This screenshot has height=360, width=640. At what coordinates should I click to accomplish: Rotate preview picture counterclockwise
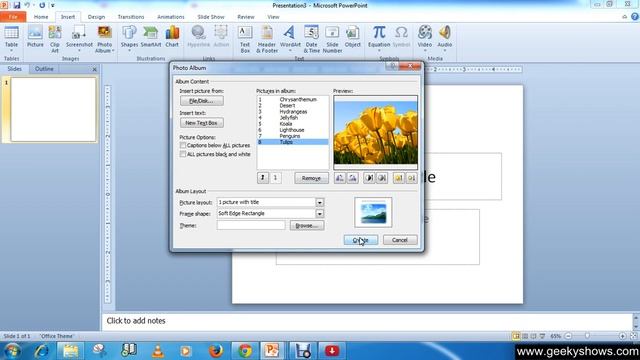[x=340, y=178]
